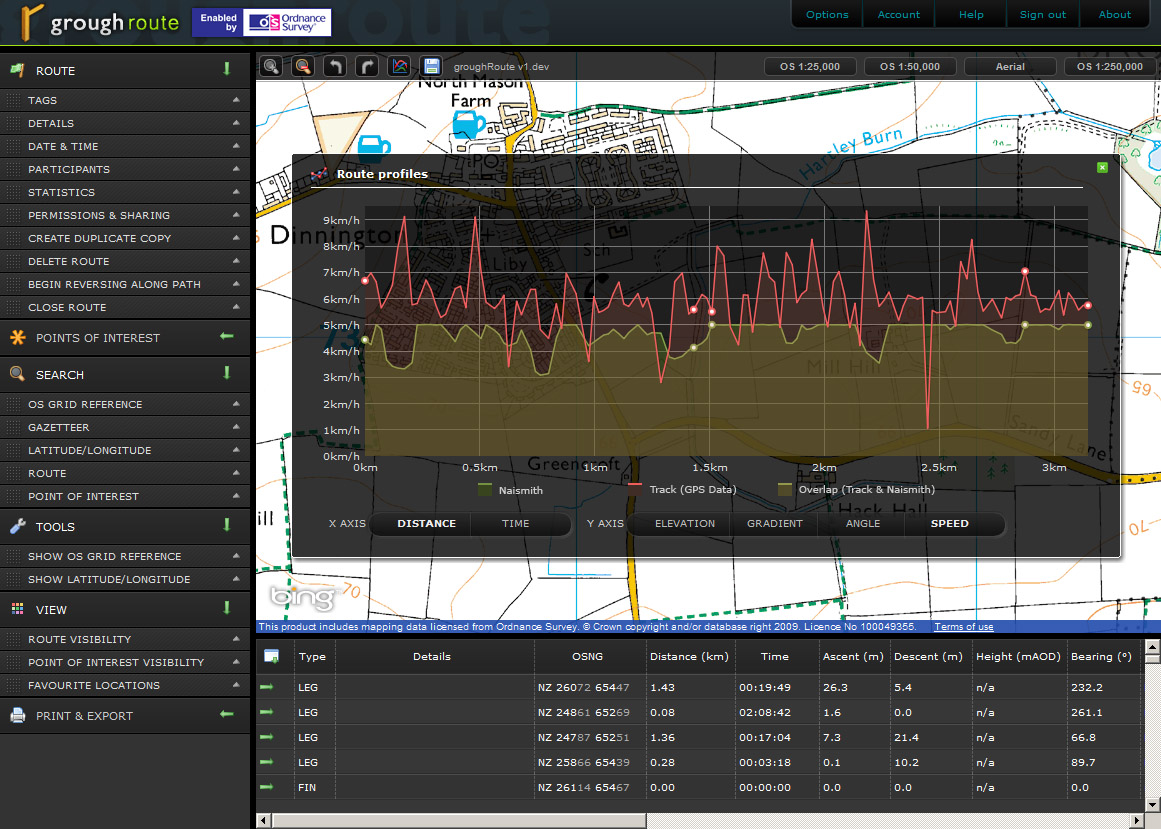Image resolution: width=1161 pixels, height=829 pixels.
Task: Switch X axis to Time
Action: click(516, 524)
